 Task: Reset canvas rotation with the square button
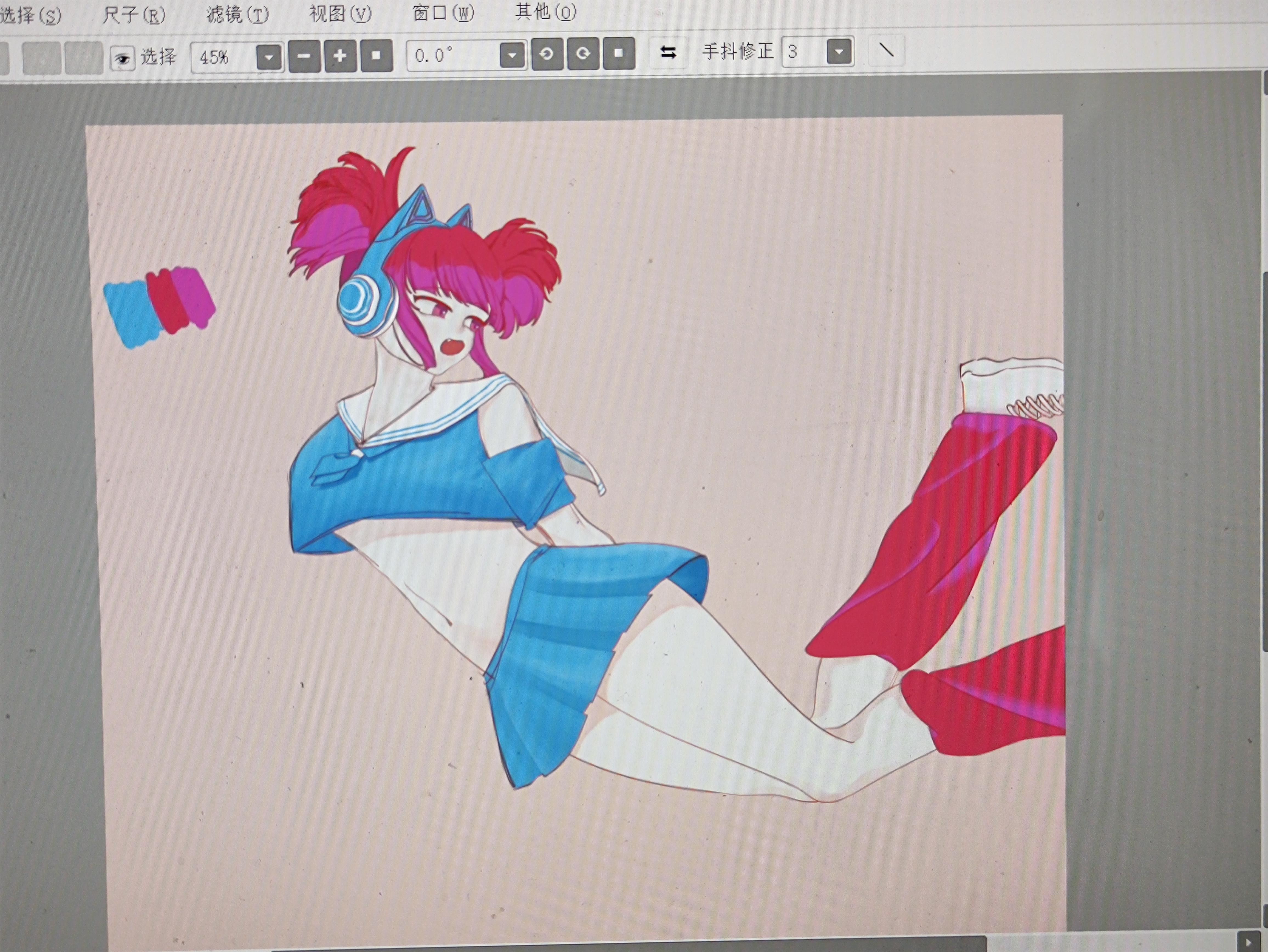619,53
